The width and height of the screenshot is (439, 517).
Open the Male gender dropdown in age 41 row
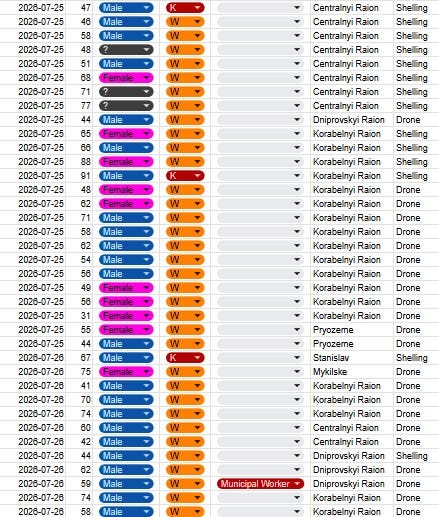[126, 386]
